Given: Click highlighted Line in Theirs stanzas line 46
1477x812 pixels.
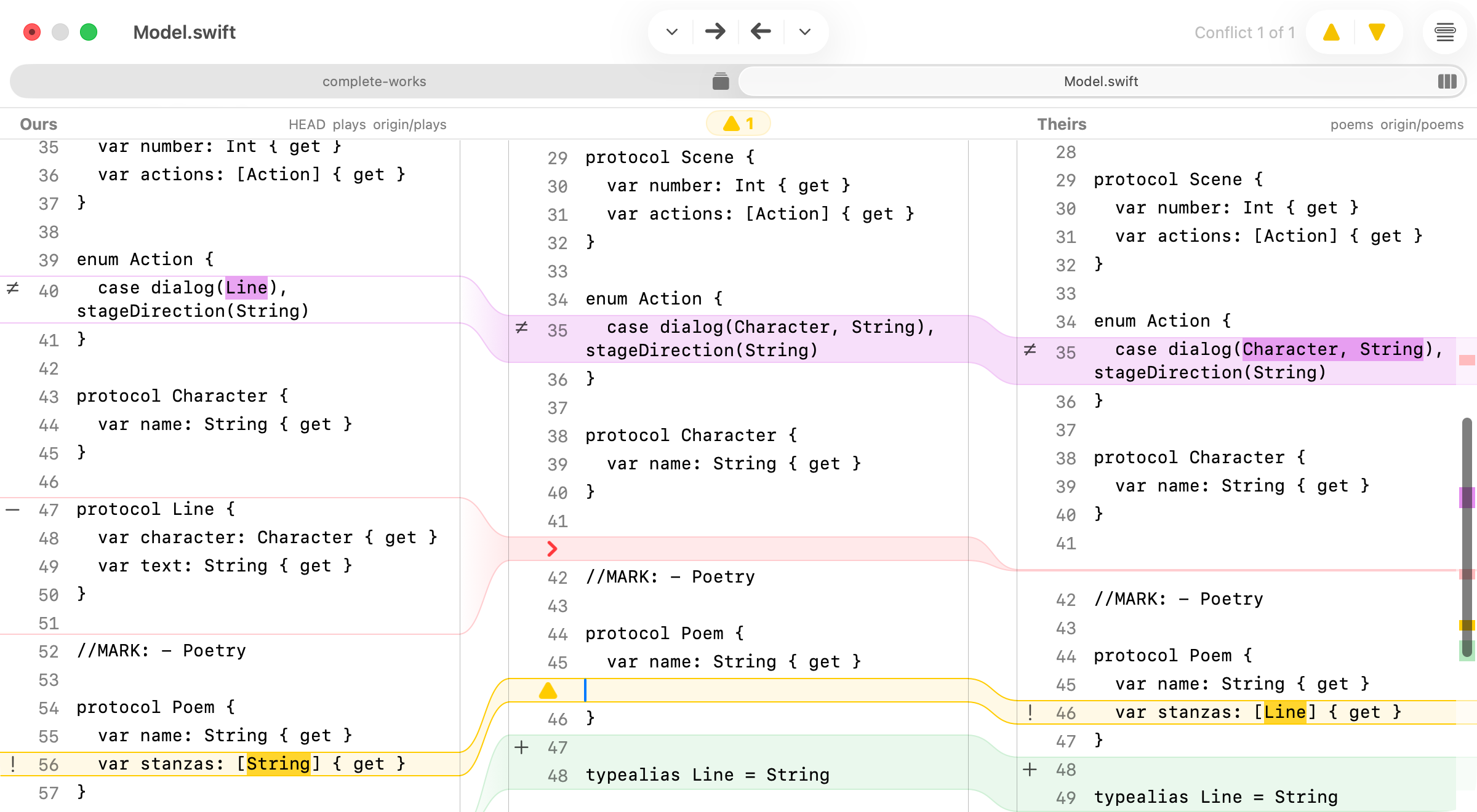Looking at the screenshot, I should [1285, 712].
